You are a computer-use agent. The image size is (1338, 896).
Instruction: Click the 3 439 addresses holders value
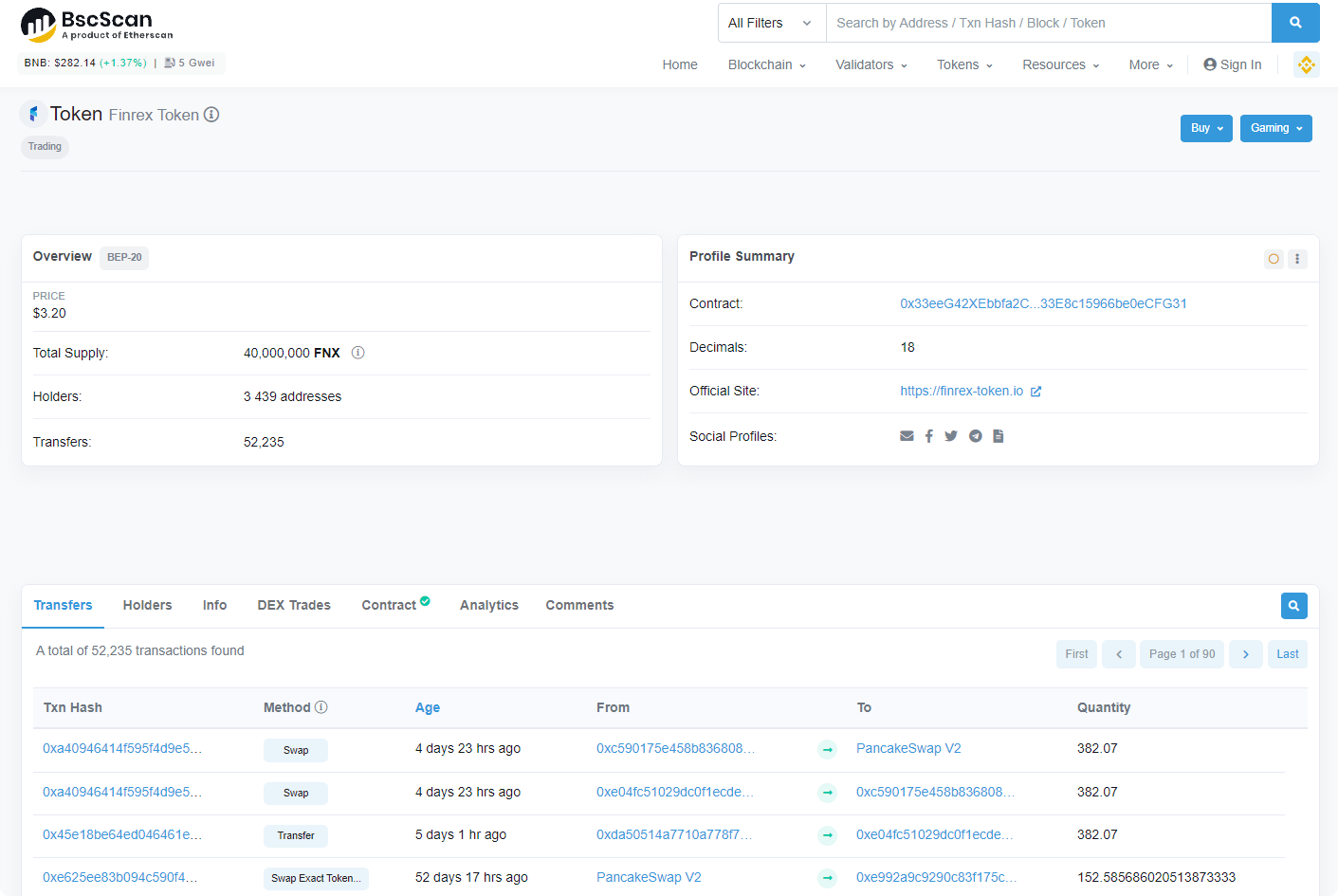[x=292, y=397]
